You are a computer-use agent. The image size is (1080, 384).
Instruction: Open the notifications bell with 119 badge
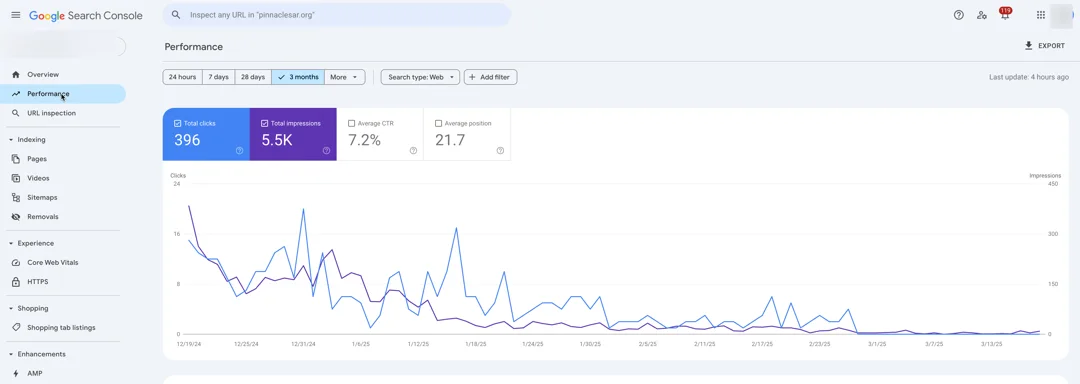(1005, 14)
